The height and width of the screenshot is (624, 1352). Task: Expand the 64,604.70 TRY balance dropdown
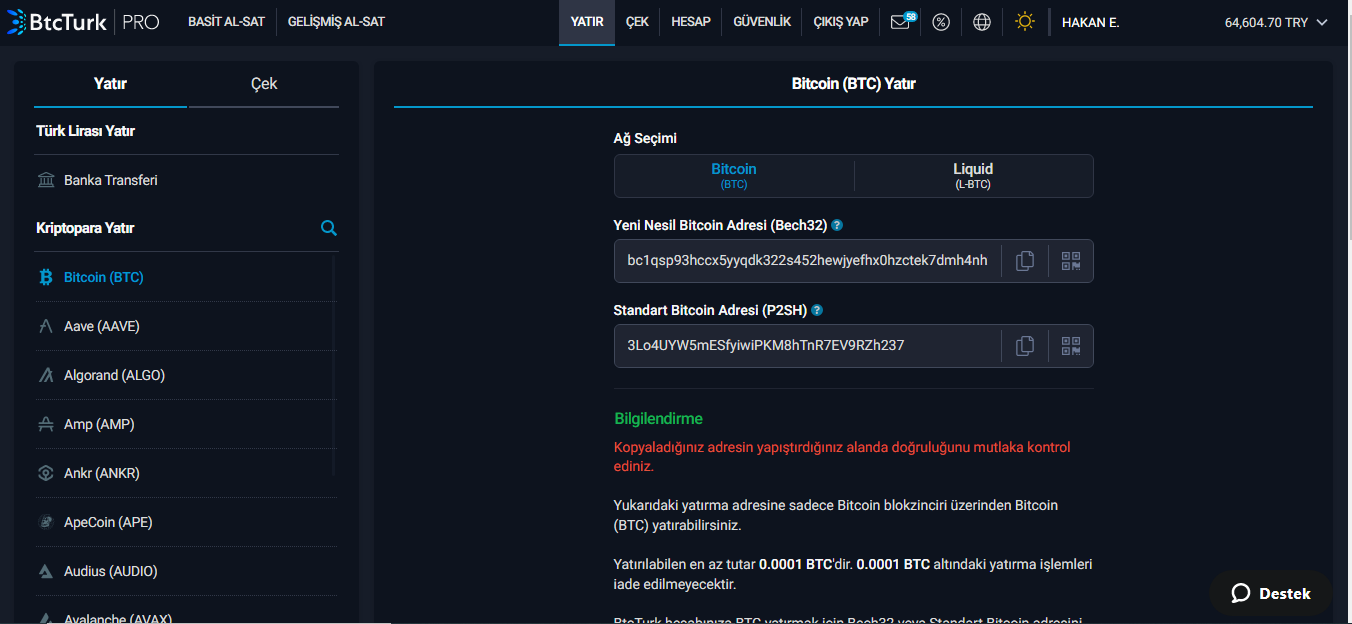(1276, 22)
